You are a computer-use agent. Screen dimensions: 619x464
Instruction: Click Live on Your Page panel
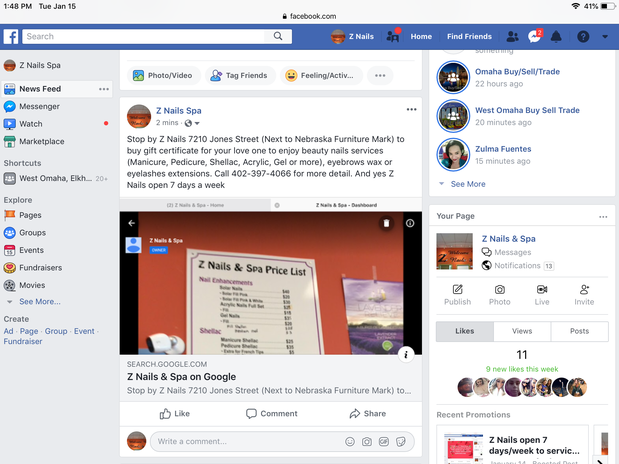[542, 295]
